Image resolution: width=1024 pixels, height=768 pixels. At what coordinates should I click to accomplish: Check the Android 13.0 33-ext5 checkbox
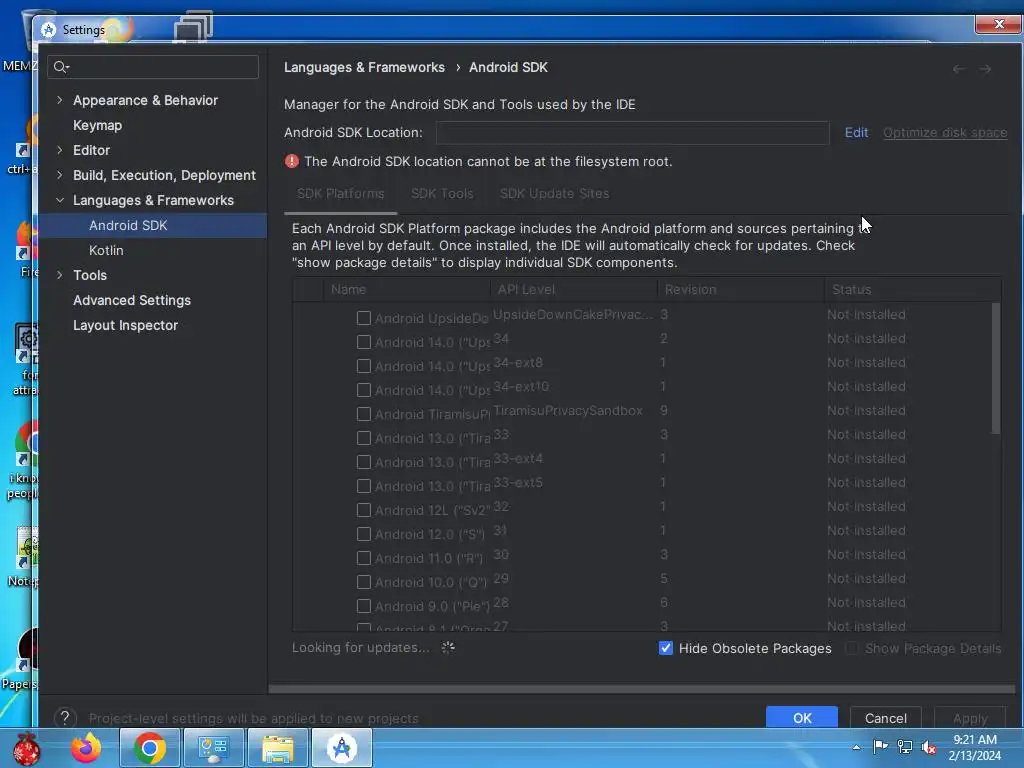coord(364,486)
